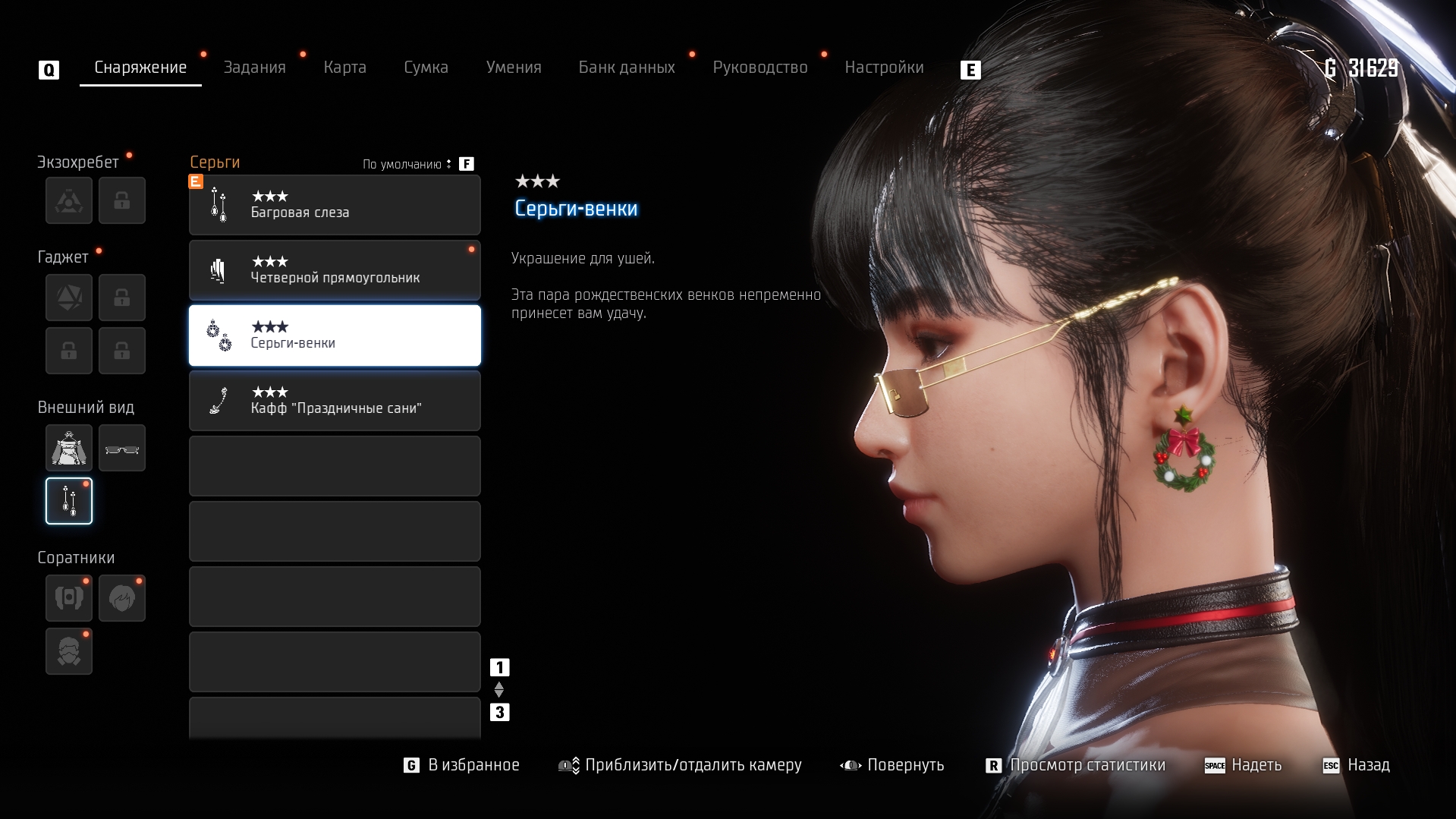The height and width of the screenshot is (819, 1456).
Task: Select the first Экзохребет slot
Action: click(69, 200)
